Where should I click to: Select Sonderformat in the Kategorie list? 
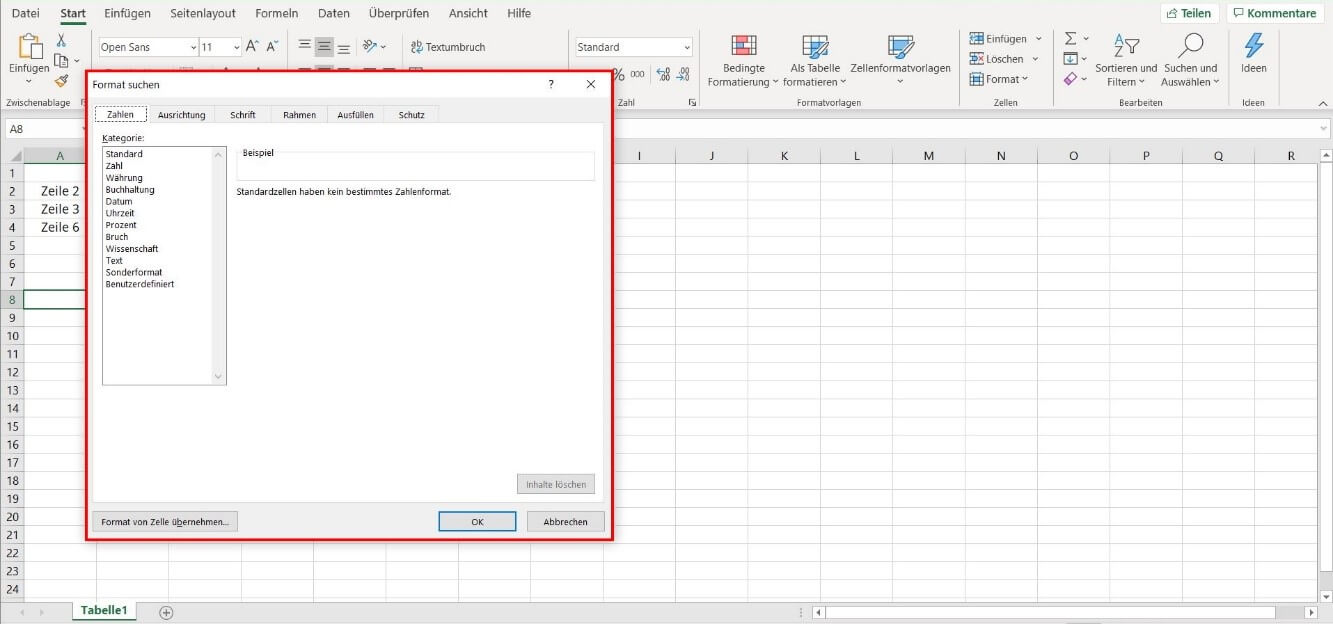[134, 272]
